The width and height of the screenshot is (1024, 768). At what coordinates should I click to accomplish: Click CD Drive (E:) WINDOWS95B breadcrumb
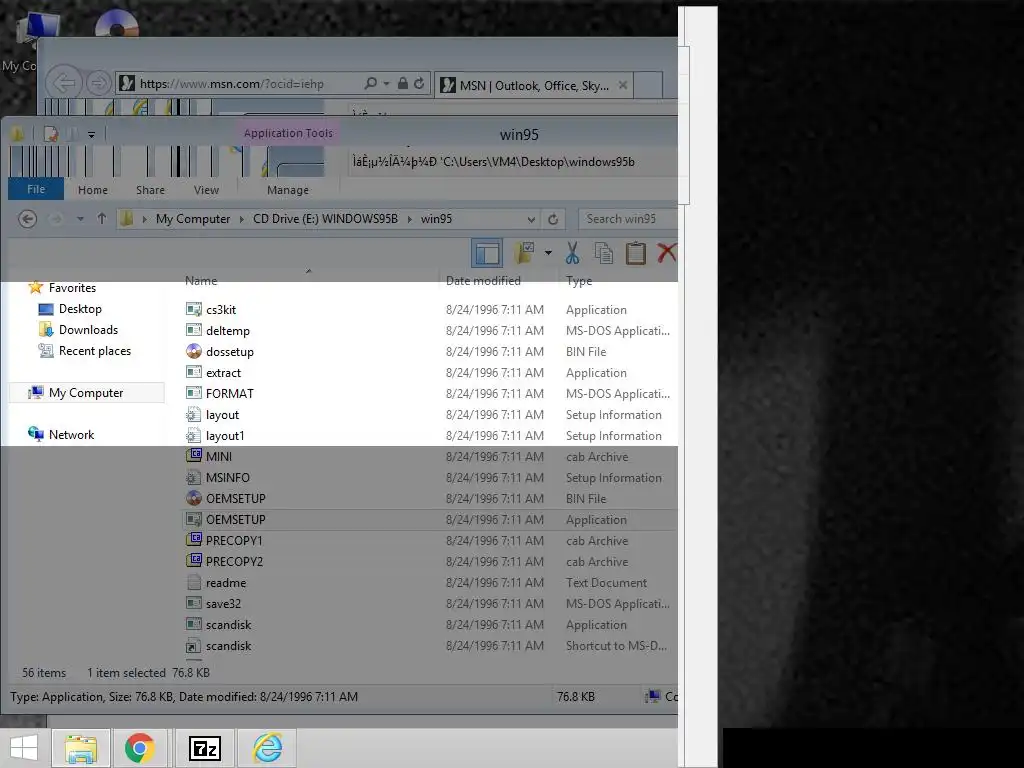[x=325, y=219]
